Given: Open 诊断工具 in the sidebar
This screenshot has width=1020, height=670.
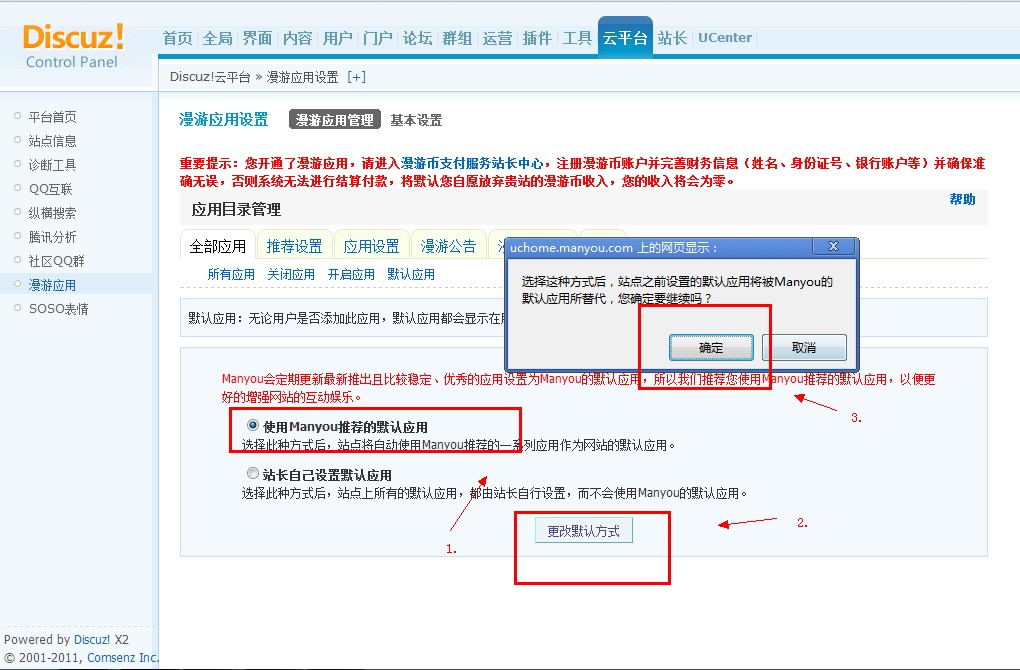Looking at the screenshot, I should click(x=53, y=165).
